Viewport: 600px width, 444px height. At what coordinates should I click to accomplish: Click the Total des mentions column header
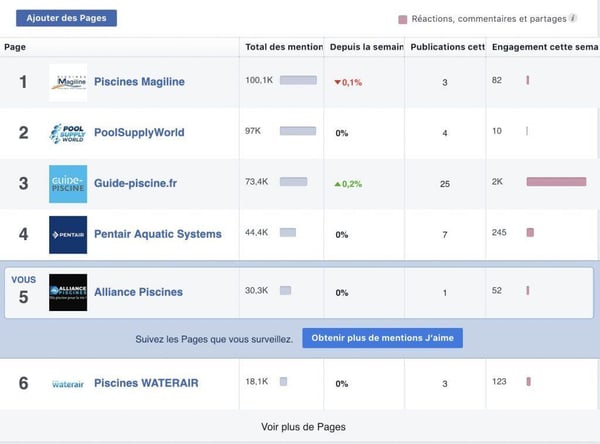click(284, 47)
